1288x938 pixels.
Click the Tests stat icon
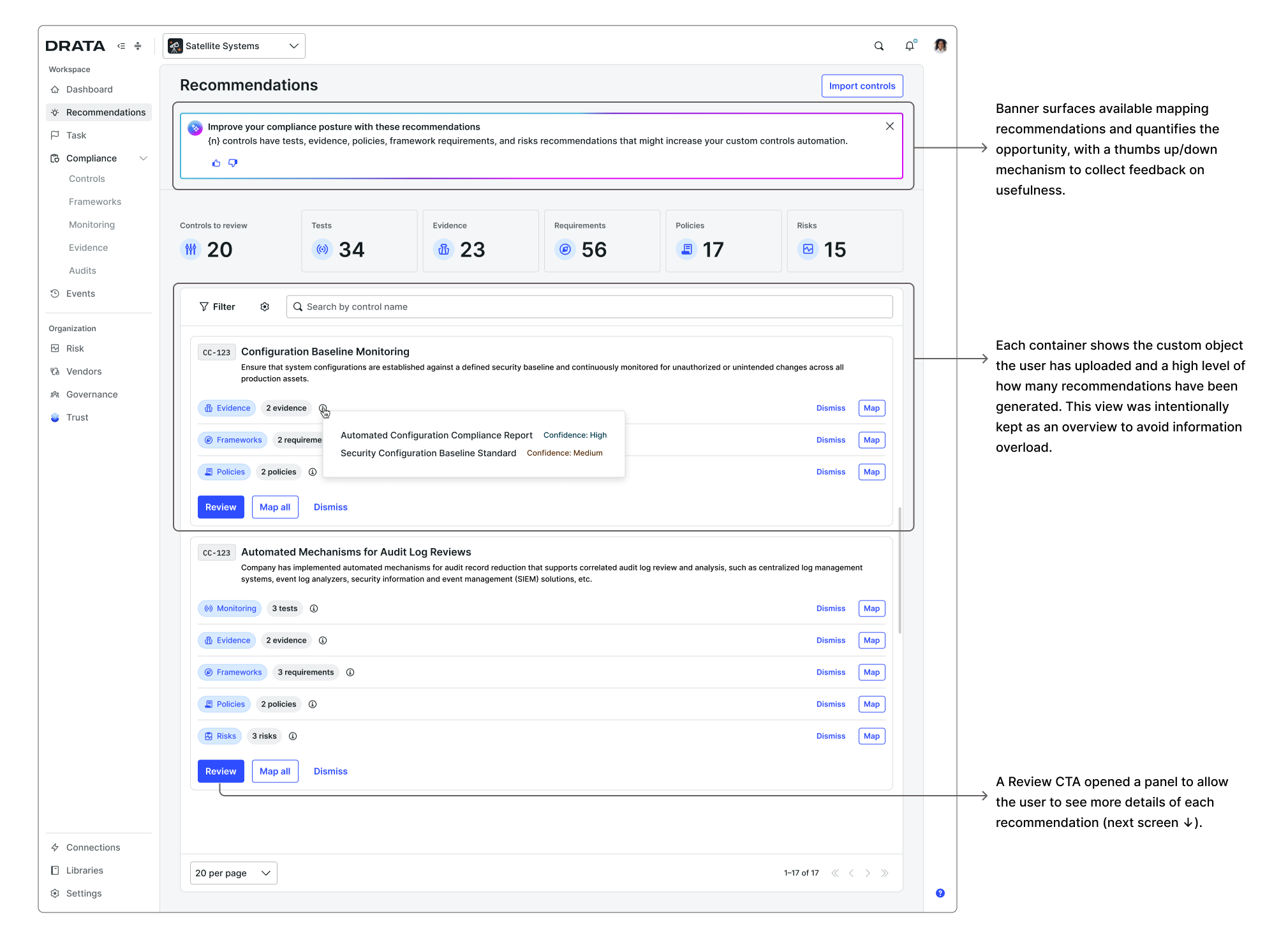(x=323, y=249)
